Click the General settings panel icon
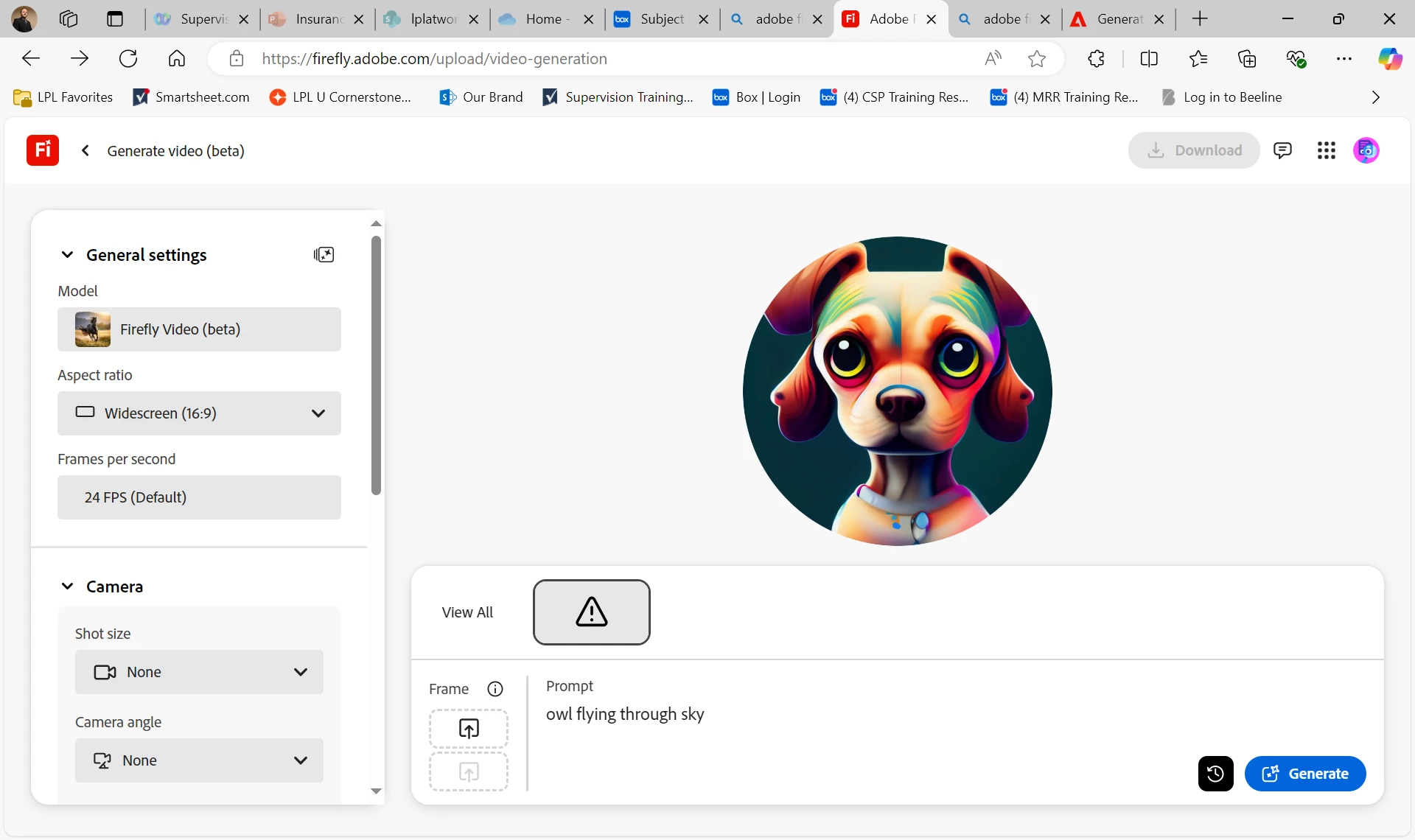1415x840 pixels. pyautogui.click(x=324, y=255)
